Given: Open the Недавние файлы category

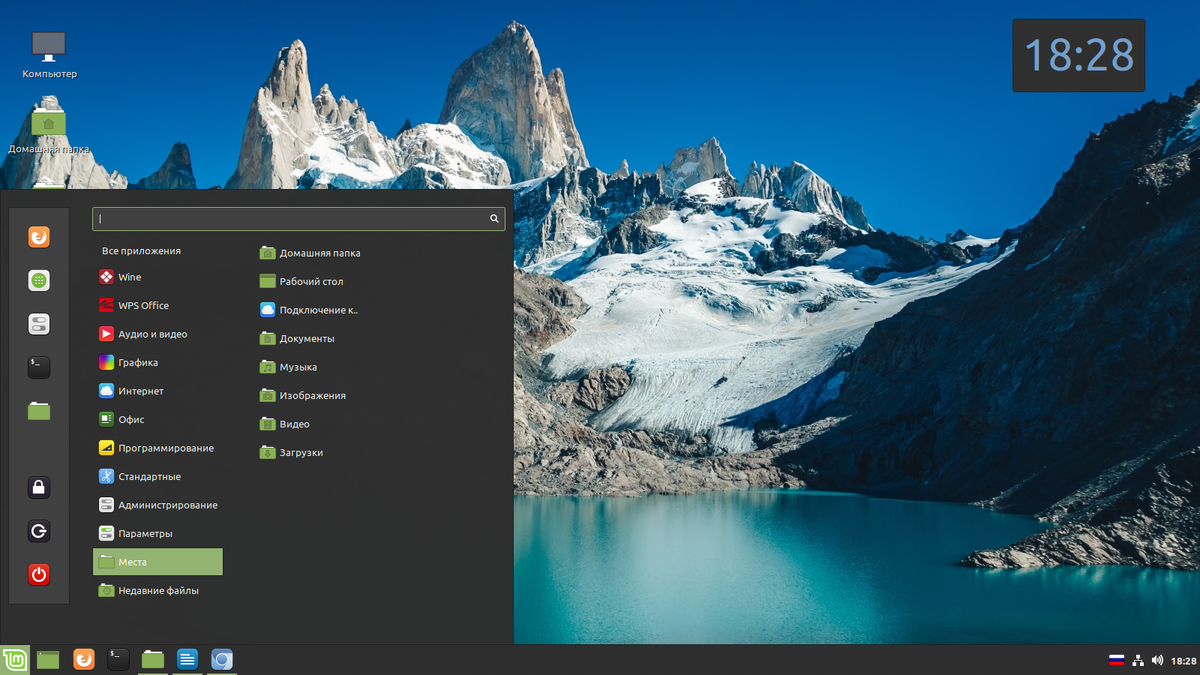Looking at the screenshot, I should tap(158, 591).
